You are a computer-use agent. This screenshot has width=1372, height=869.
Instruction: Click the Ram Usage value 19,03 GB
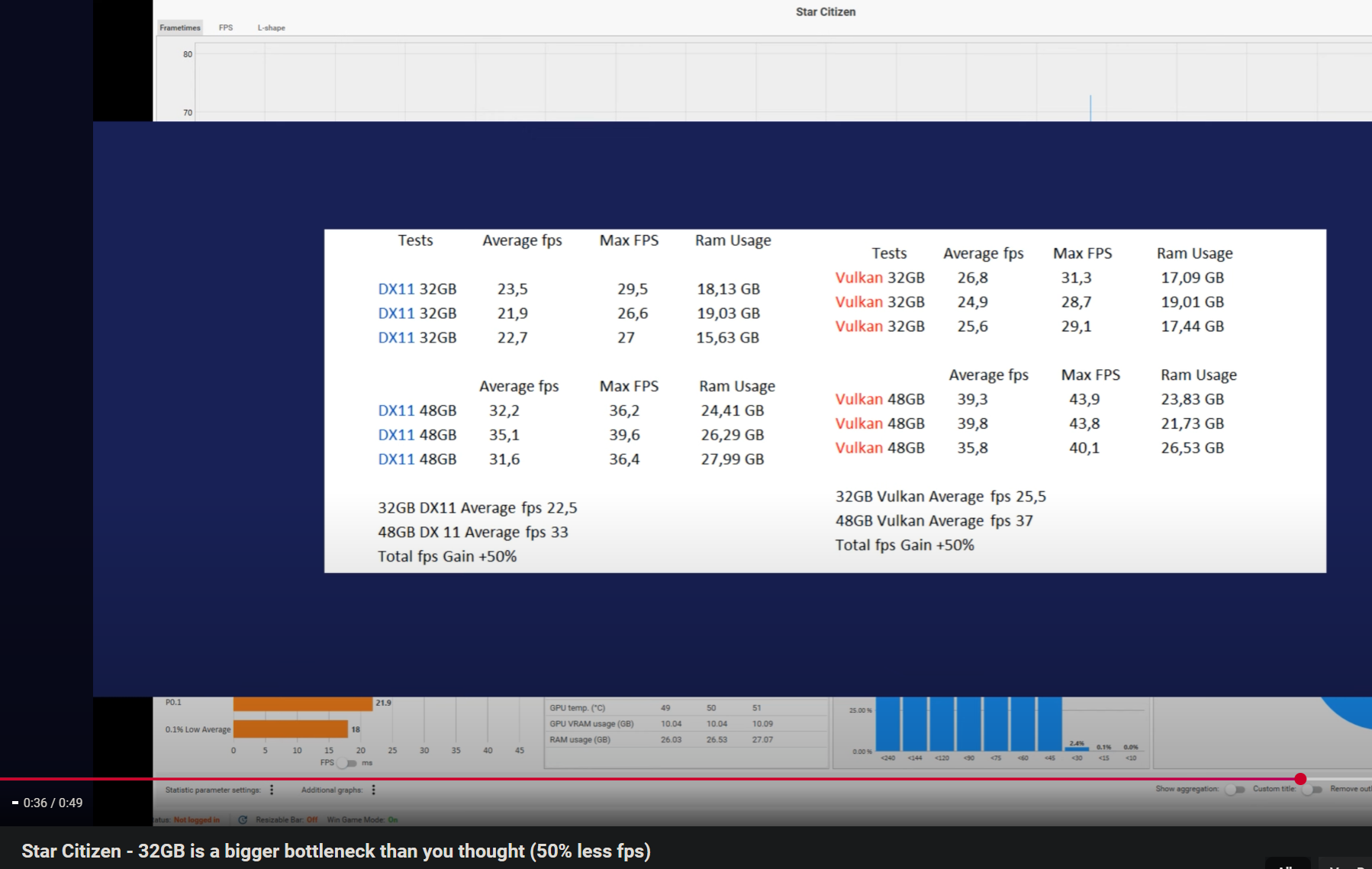[728, 314]
